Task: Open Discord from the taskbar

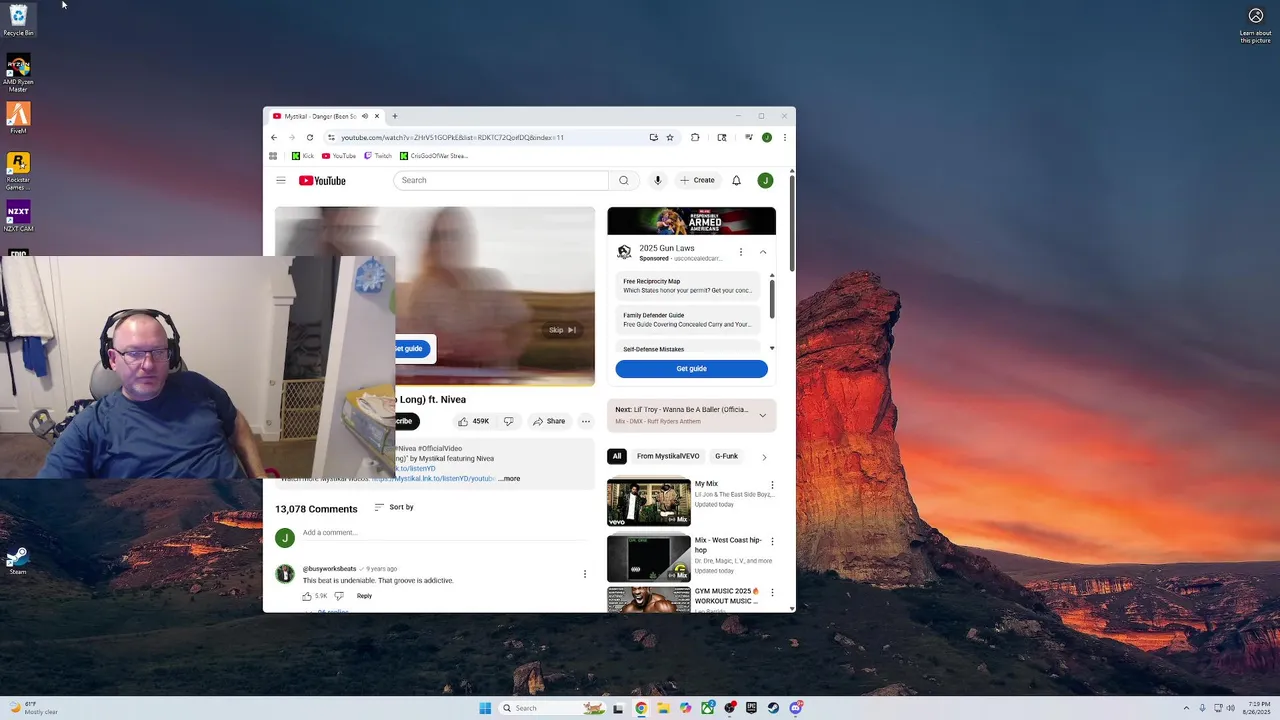Action: [x=795, y=708]
